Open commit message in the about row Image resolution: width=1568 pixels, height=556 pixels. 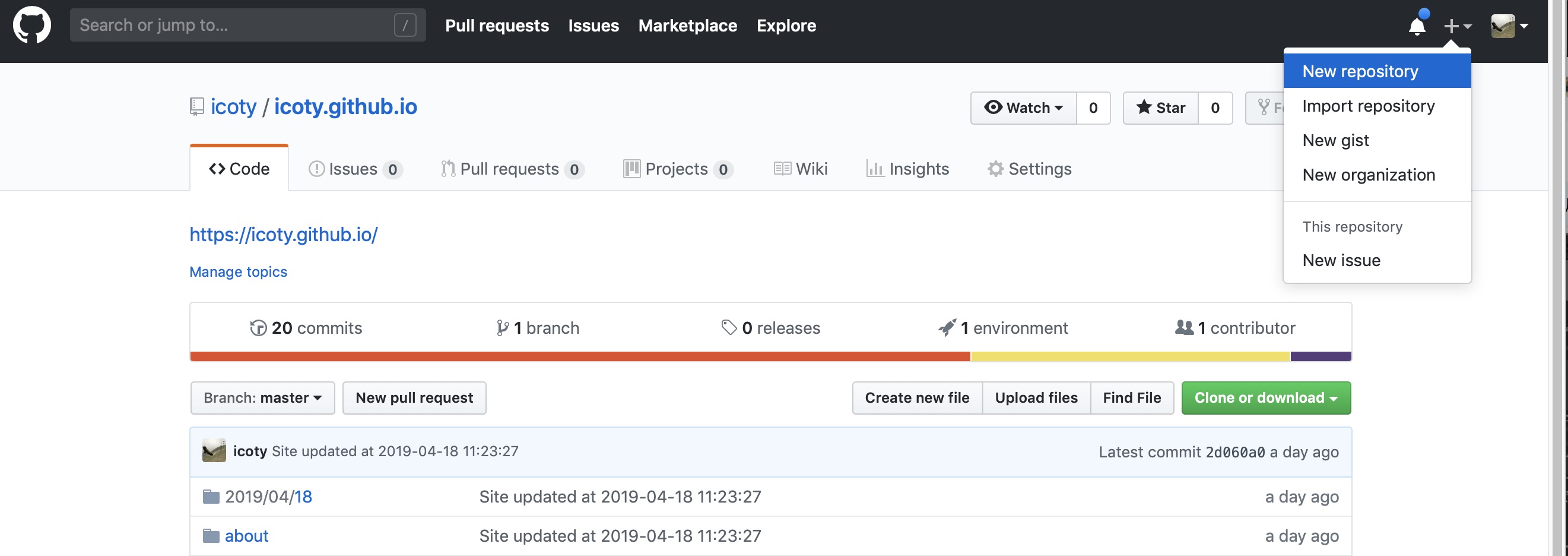click(620, 536)
